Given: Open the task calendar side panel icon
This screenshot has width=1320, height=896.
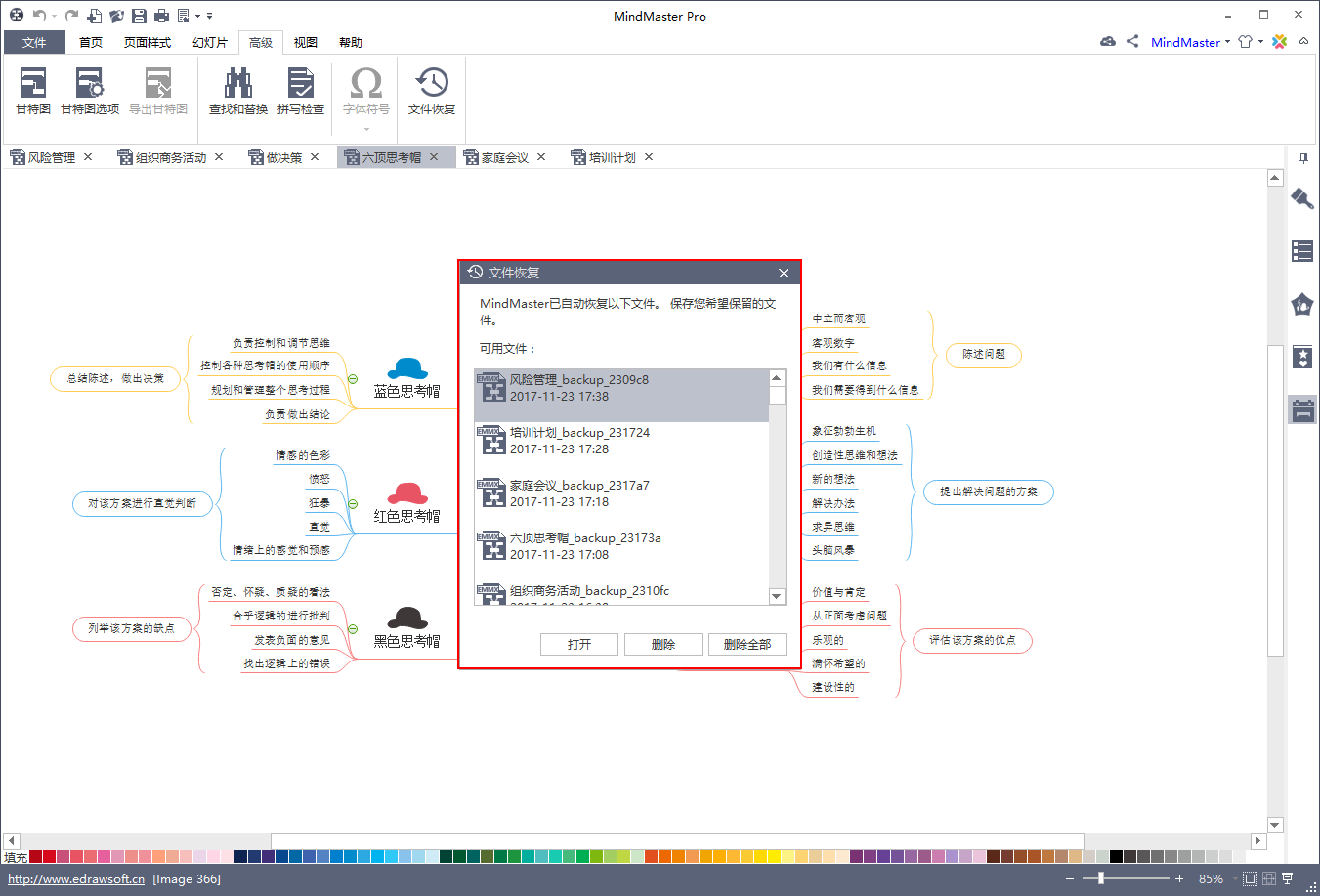Looking at the screenshot, I should tap(1302, 409).
